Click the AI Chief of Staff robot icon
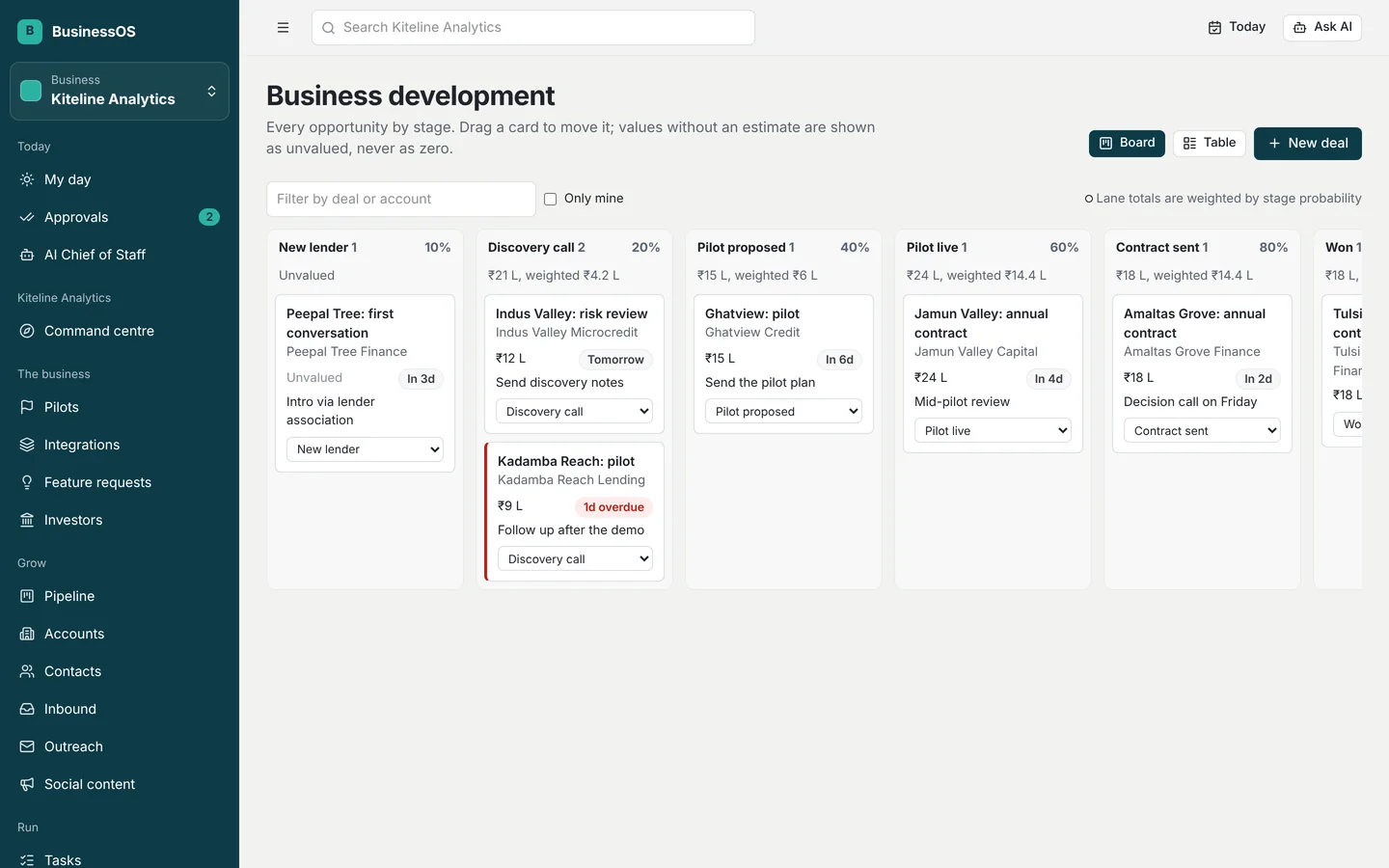This screenshot has width=1389, height=868. (27, 255)
